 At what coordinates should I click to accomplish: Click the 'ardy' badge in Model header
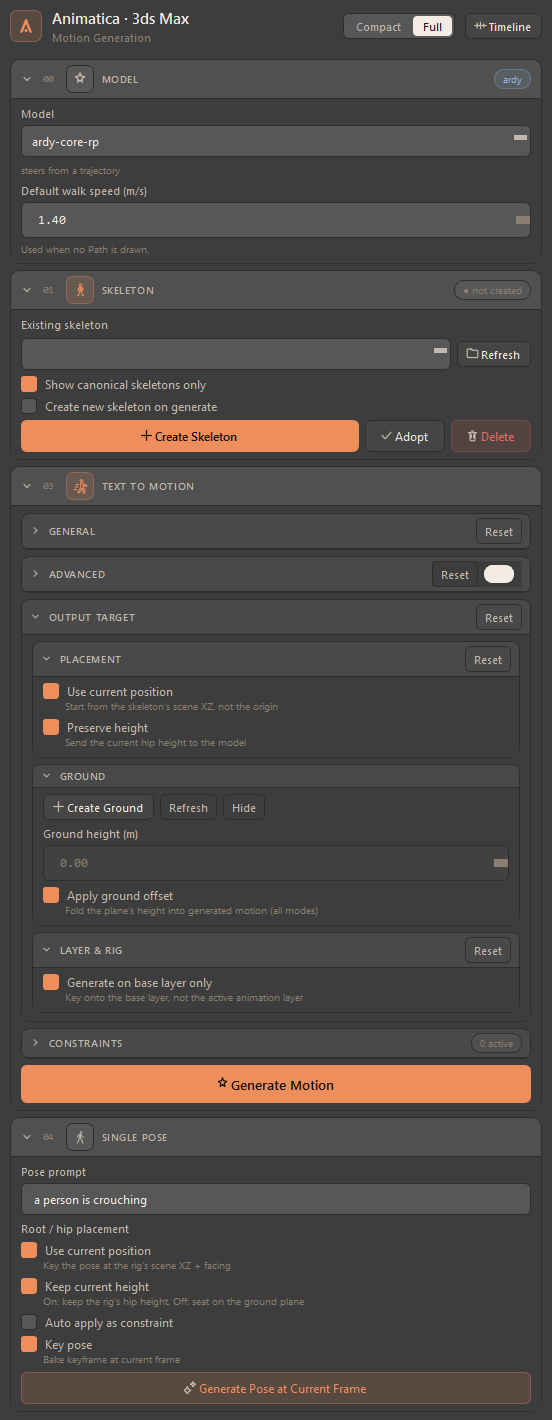(512, 79)
